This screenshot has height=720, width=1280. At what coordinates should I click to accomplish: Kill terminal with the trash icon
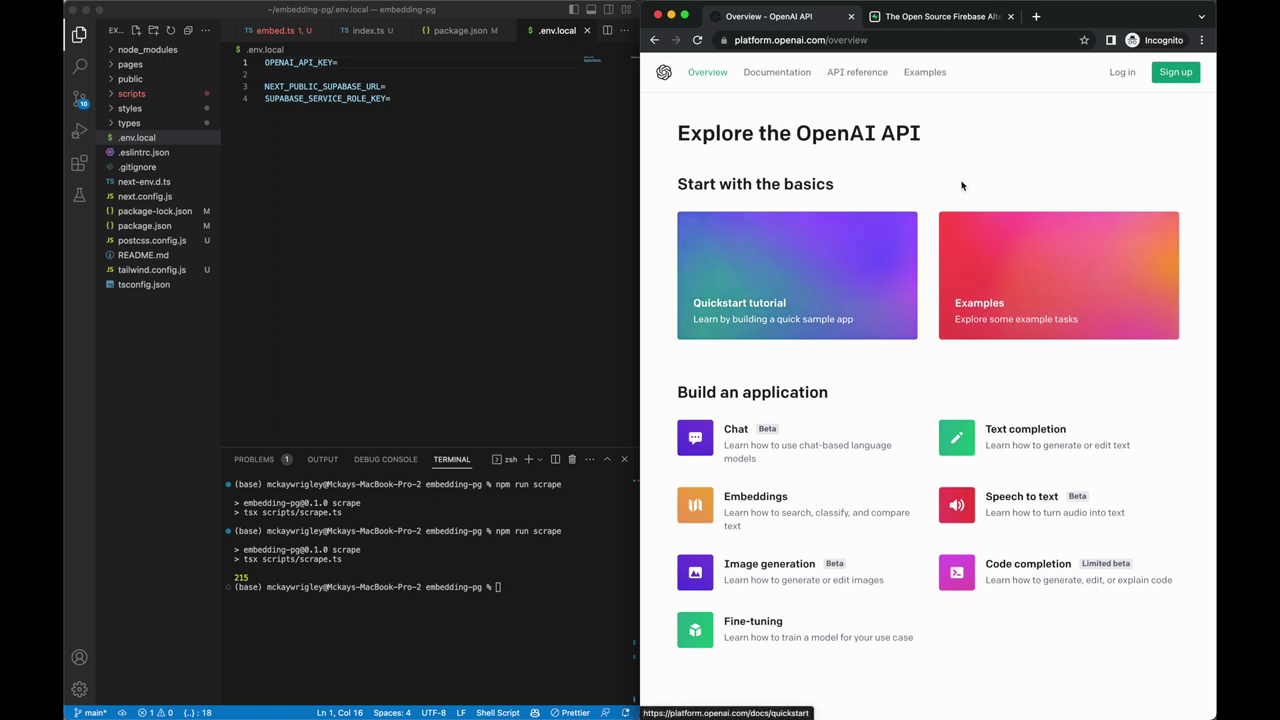tap(572, 459)
